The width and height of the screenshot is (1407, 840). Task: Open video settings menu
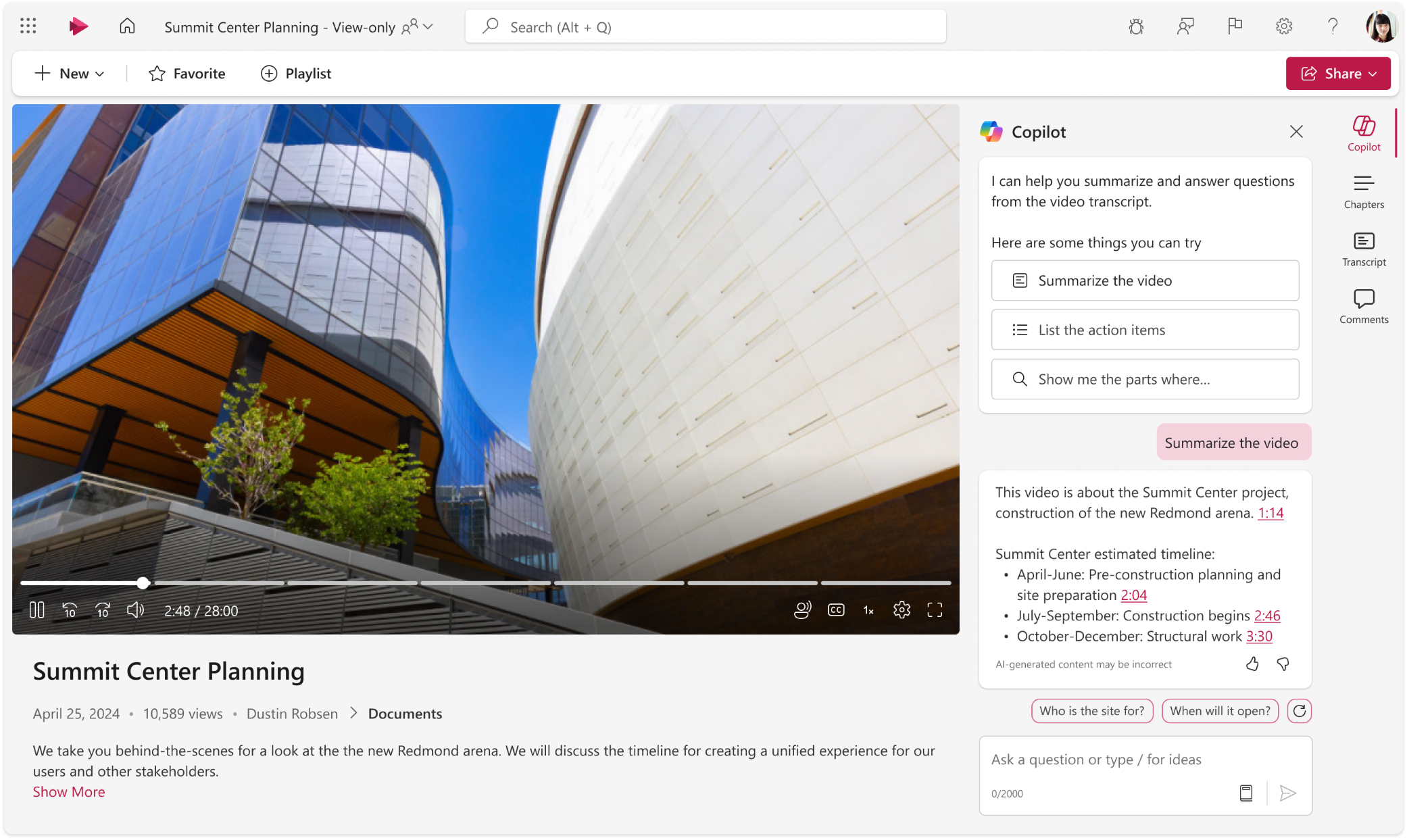(902, 610)
